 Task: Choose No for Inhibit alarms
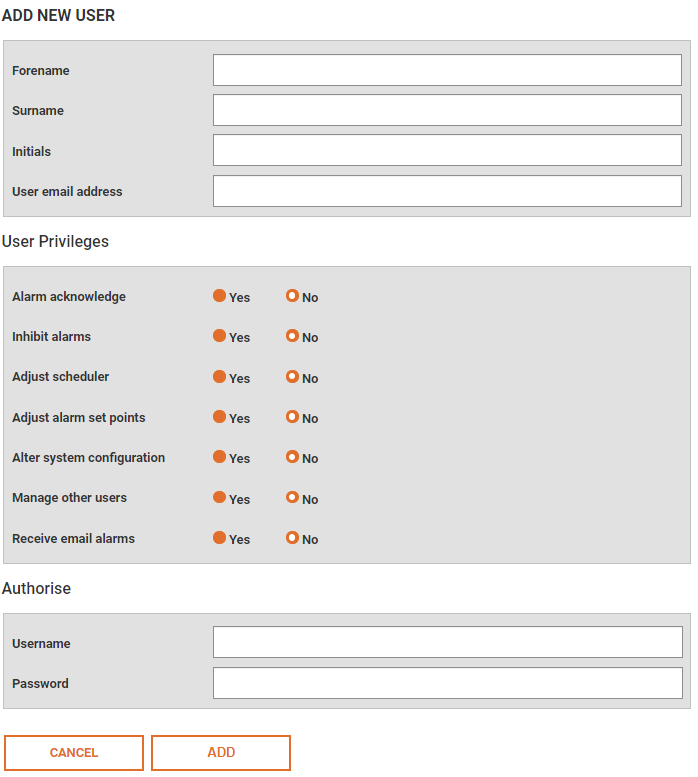[x=292, y=336]
